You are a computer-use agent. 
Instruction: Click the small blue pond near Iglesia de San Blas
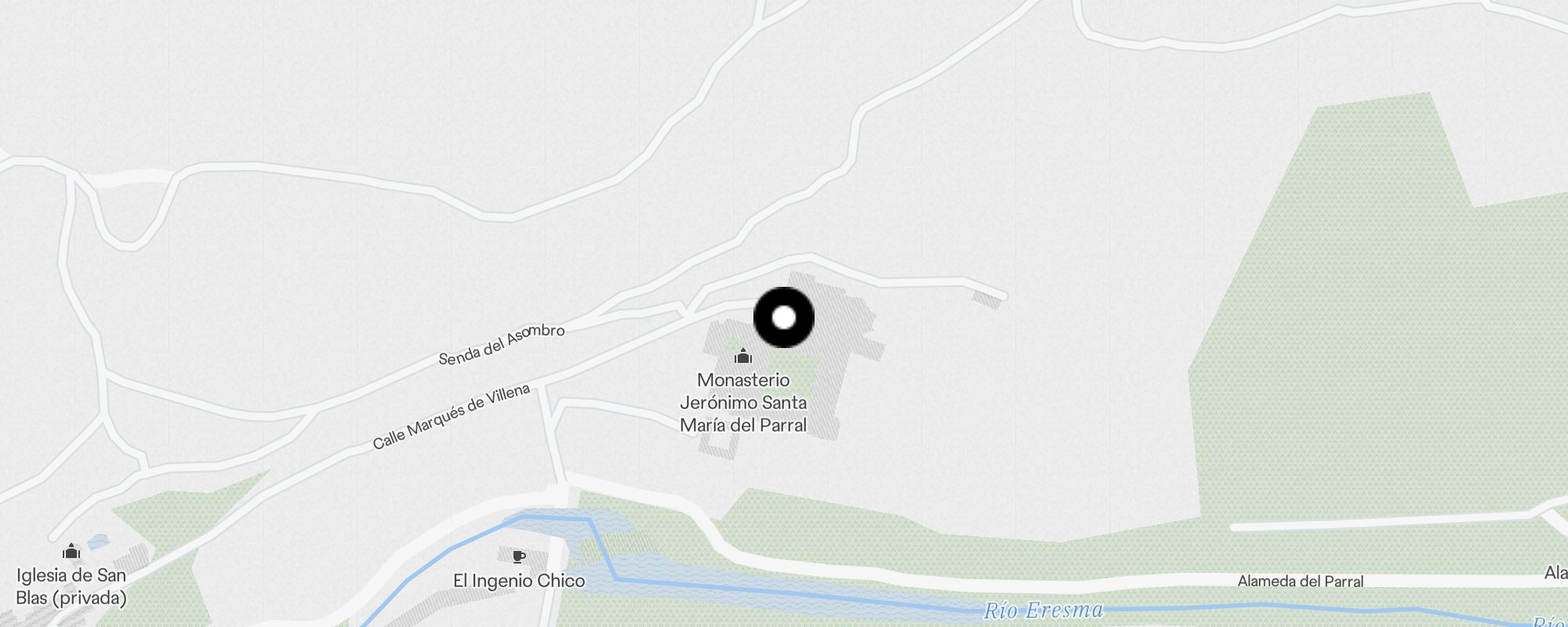[98, 541]
